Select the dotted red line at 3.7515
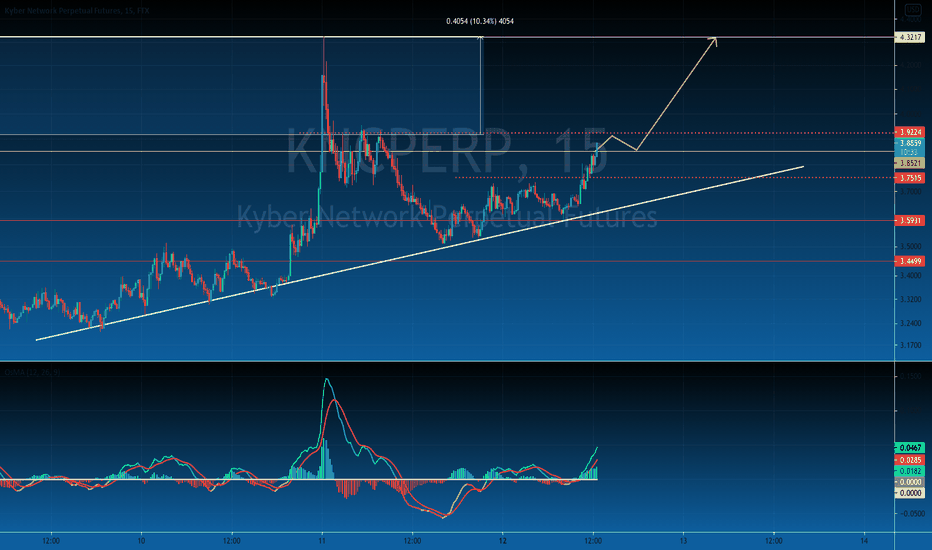The image size is (932, 550). [675, 177]
